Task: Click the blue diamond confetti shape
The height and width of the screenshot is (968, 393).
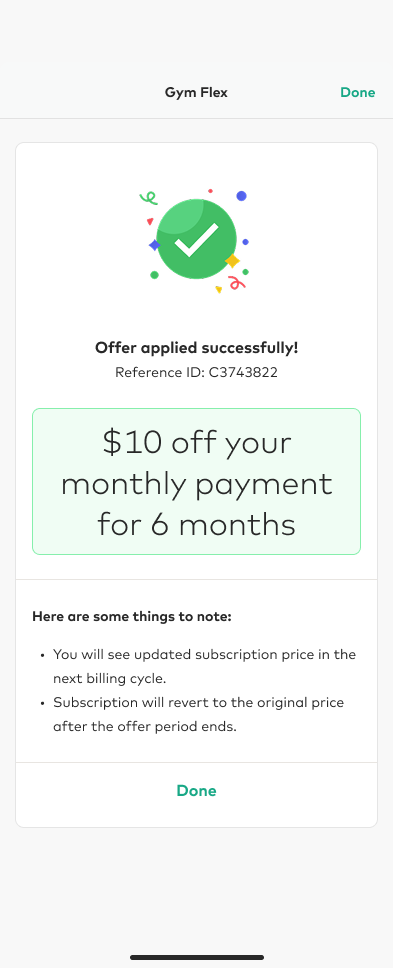Action: coord(154,245)
